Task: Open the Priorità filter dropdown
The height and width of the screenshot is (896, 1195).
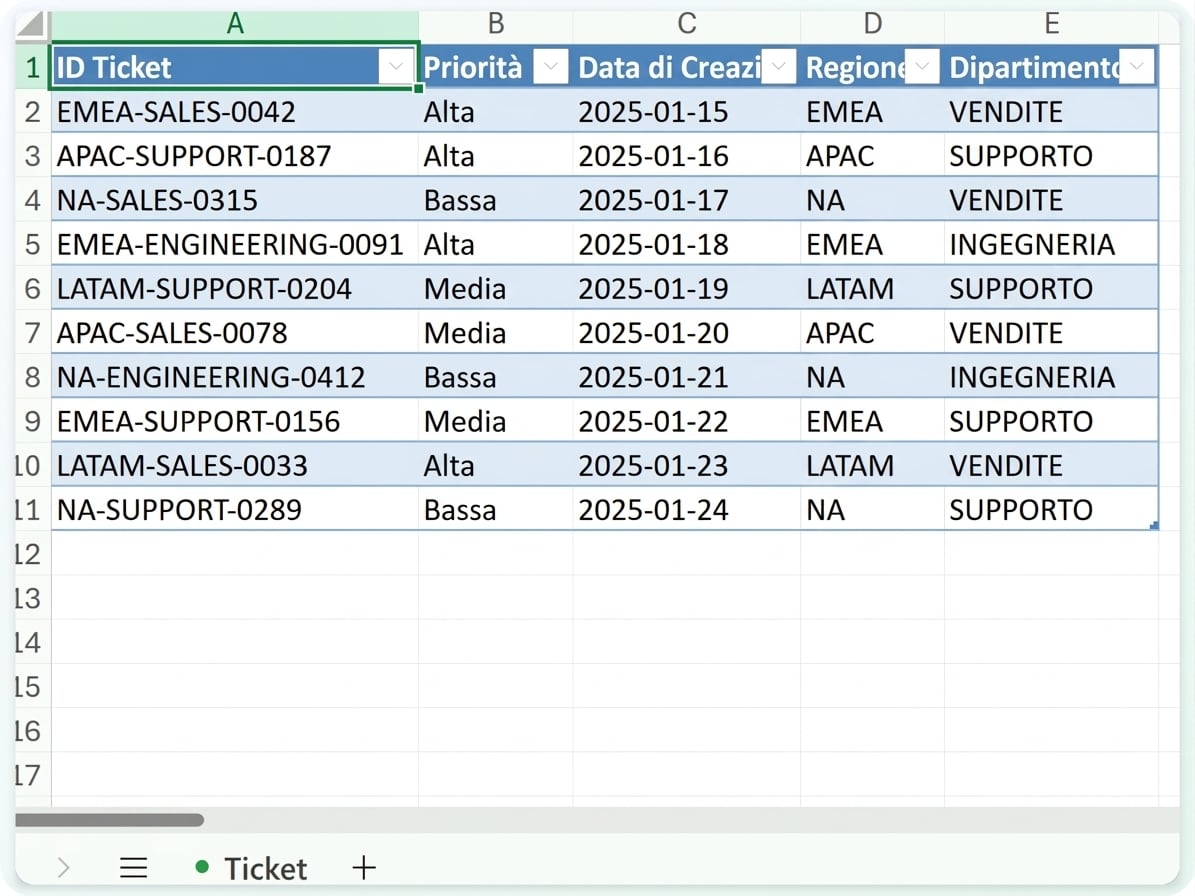Action: [x=550, y=67]
